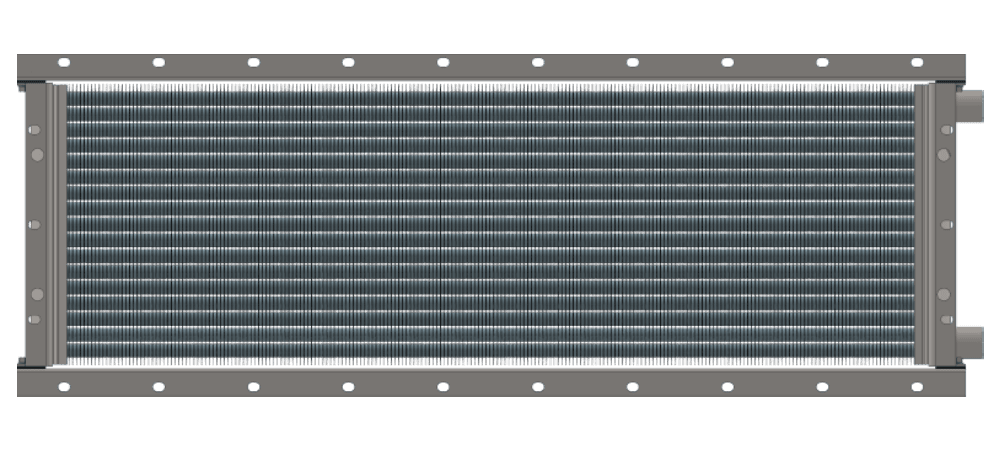
Task: Select the rightmost hole on top frame rail
Action: tap(916, 62)
